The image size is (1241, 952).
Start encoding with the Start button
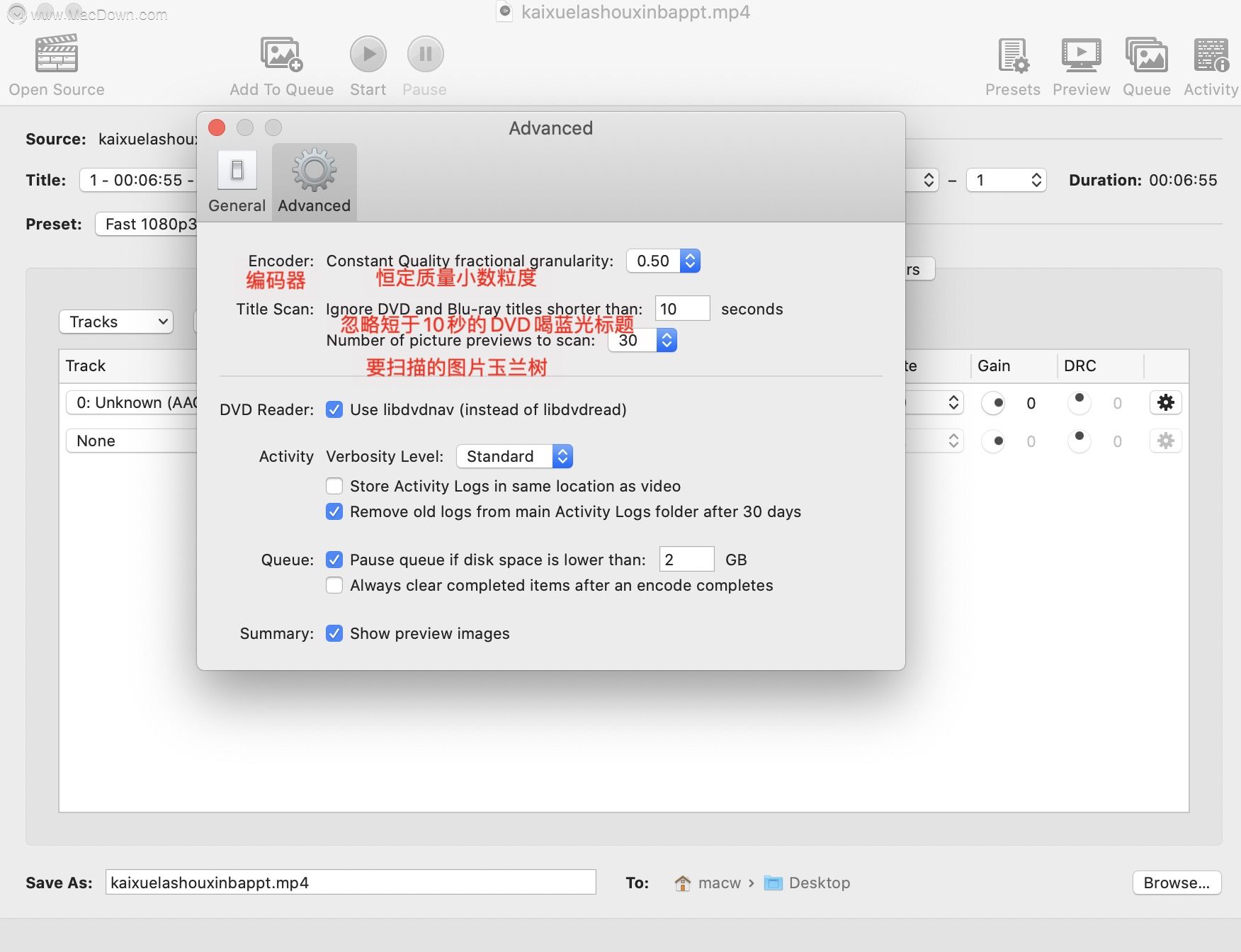(x=368, y=54)
